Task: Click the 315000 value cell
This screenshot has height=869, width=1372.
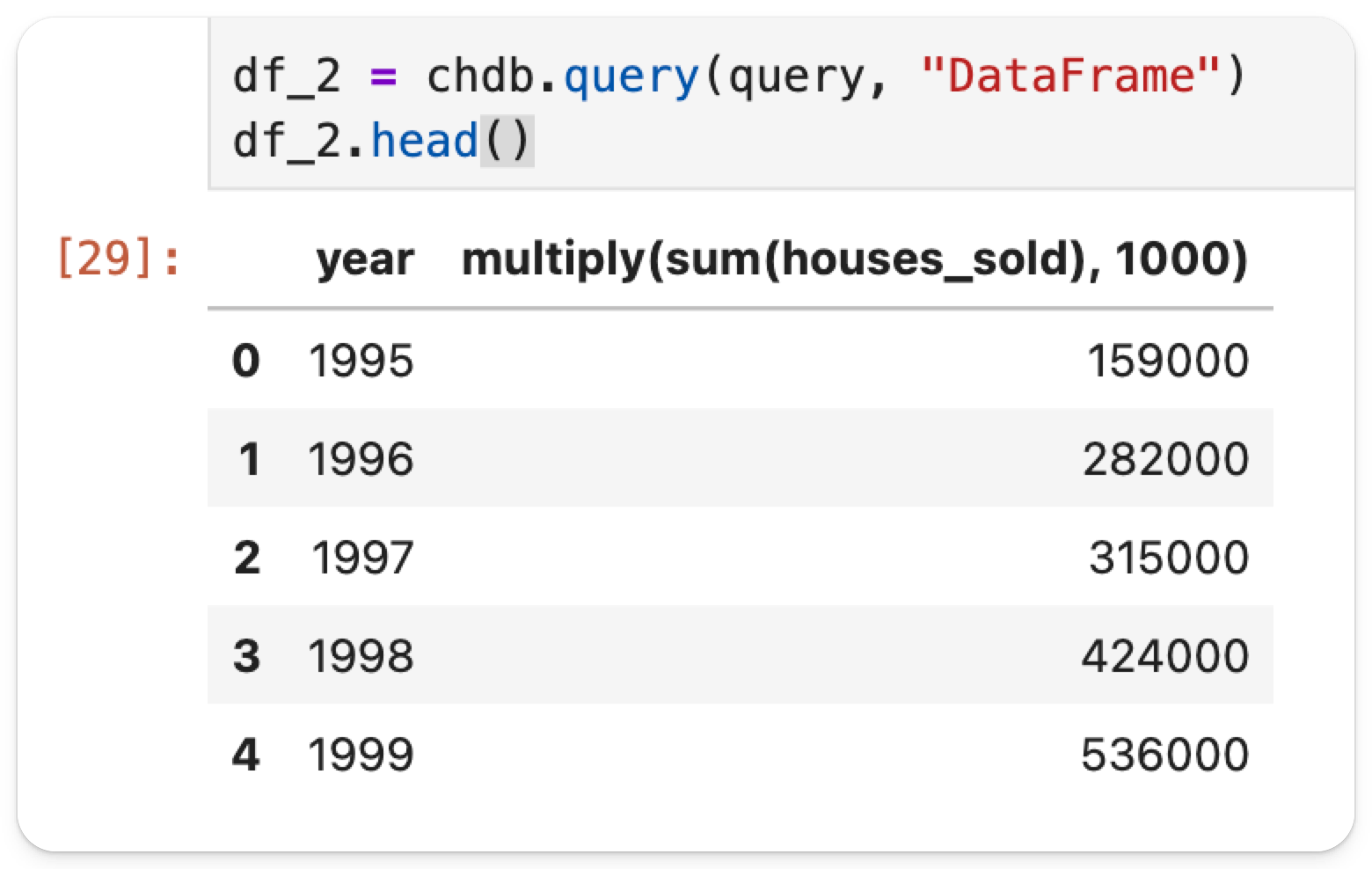Action: click(x=1169, y=558)
